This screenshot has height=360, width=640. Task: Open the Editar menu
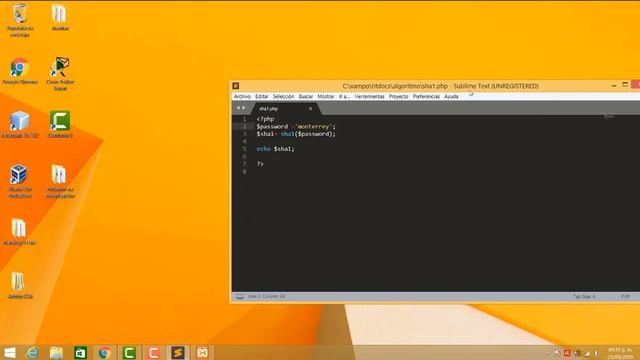coord(262,97)
